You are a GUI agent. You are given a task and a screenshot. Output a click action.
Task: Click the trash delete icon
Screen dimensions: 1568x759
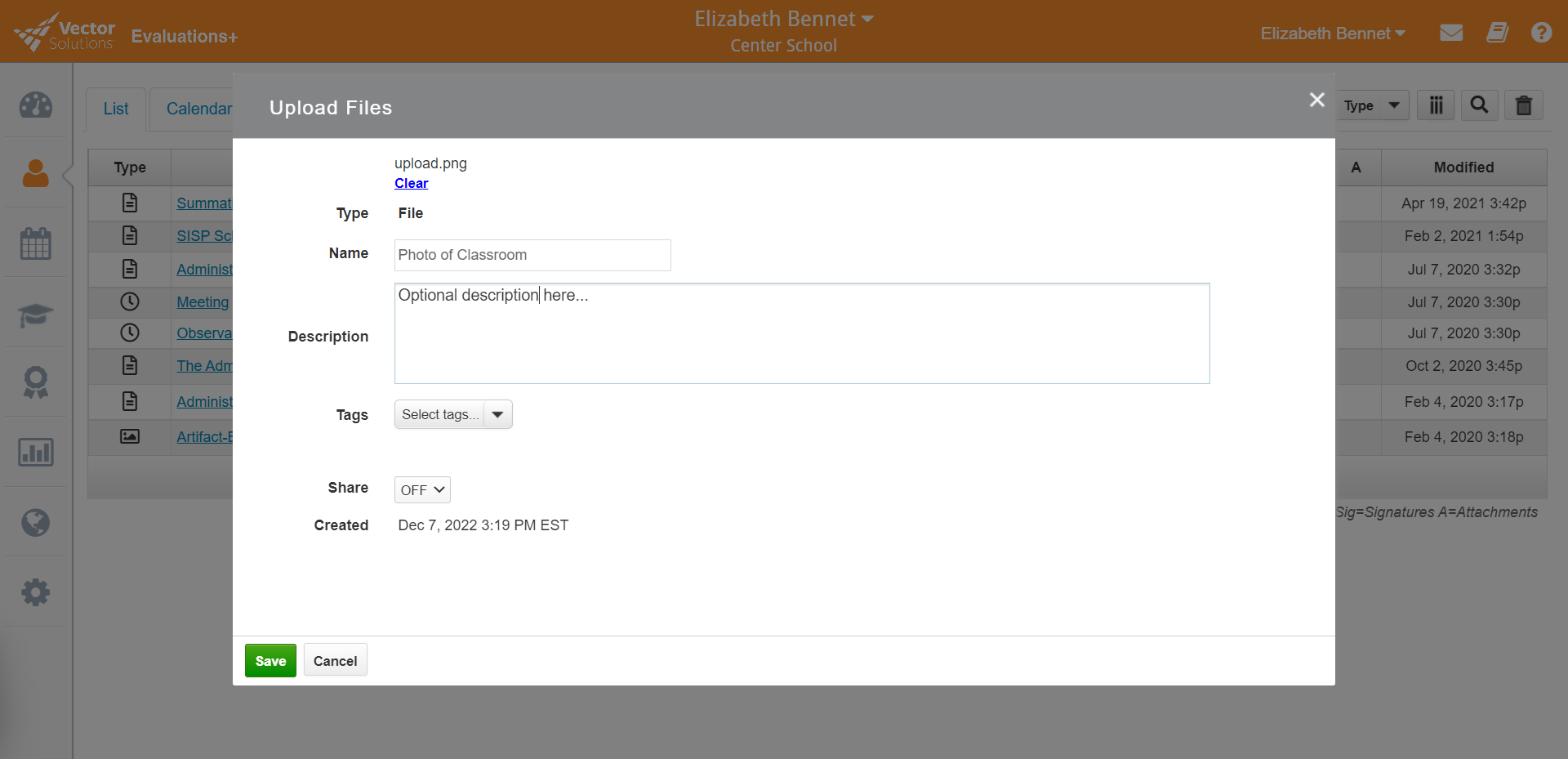click(1523, 105)
